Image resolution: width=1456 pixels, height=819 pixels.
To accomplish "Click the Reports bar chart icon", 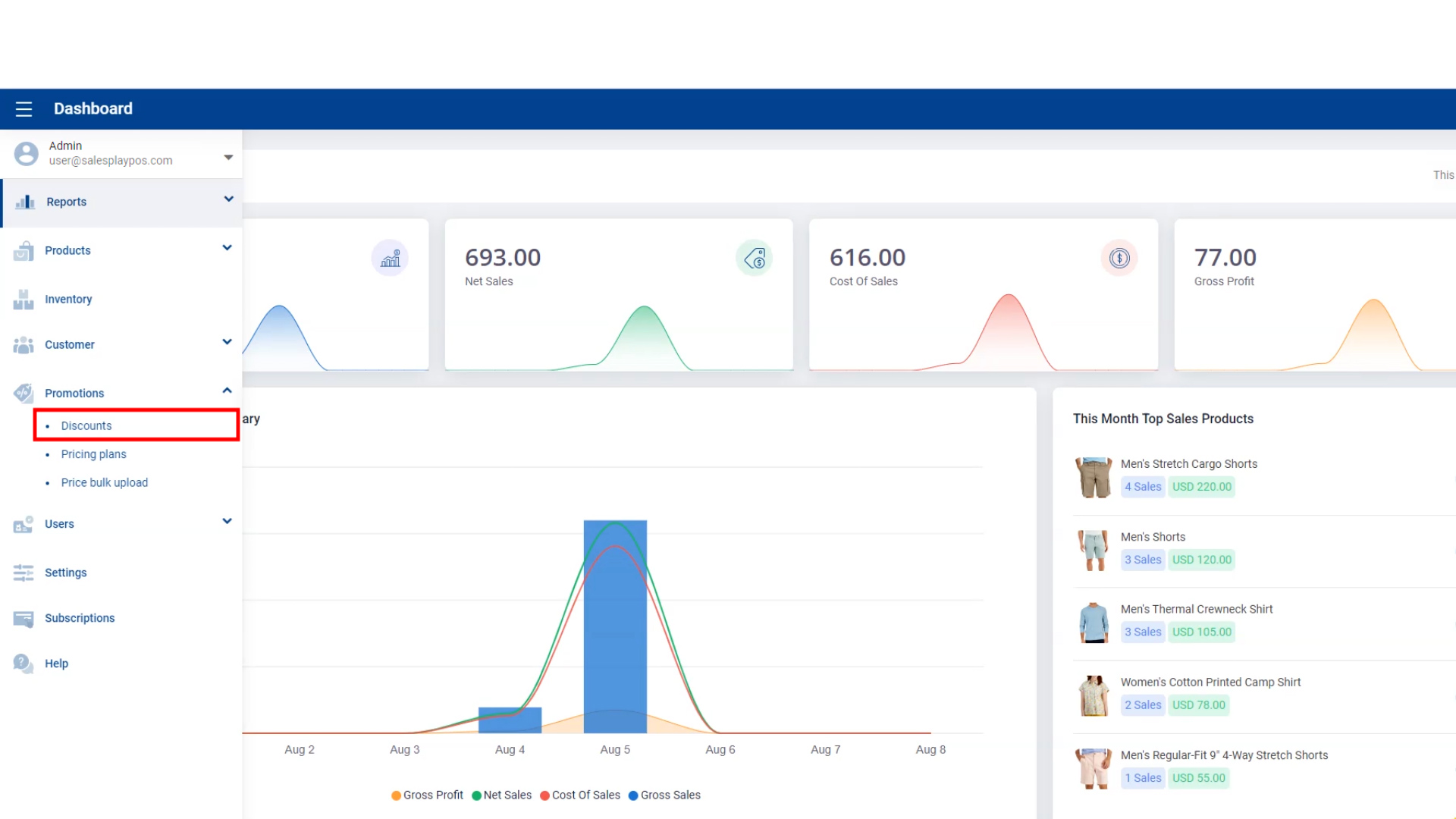I will 25,202.
